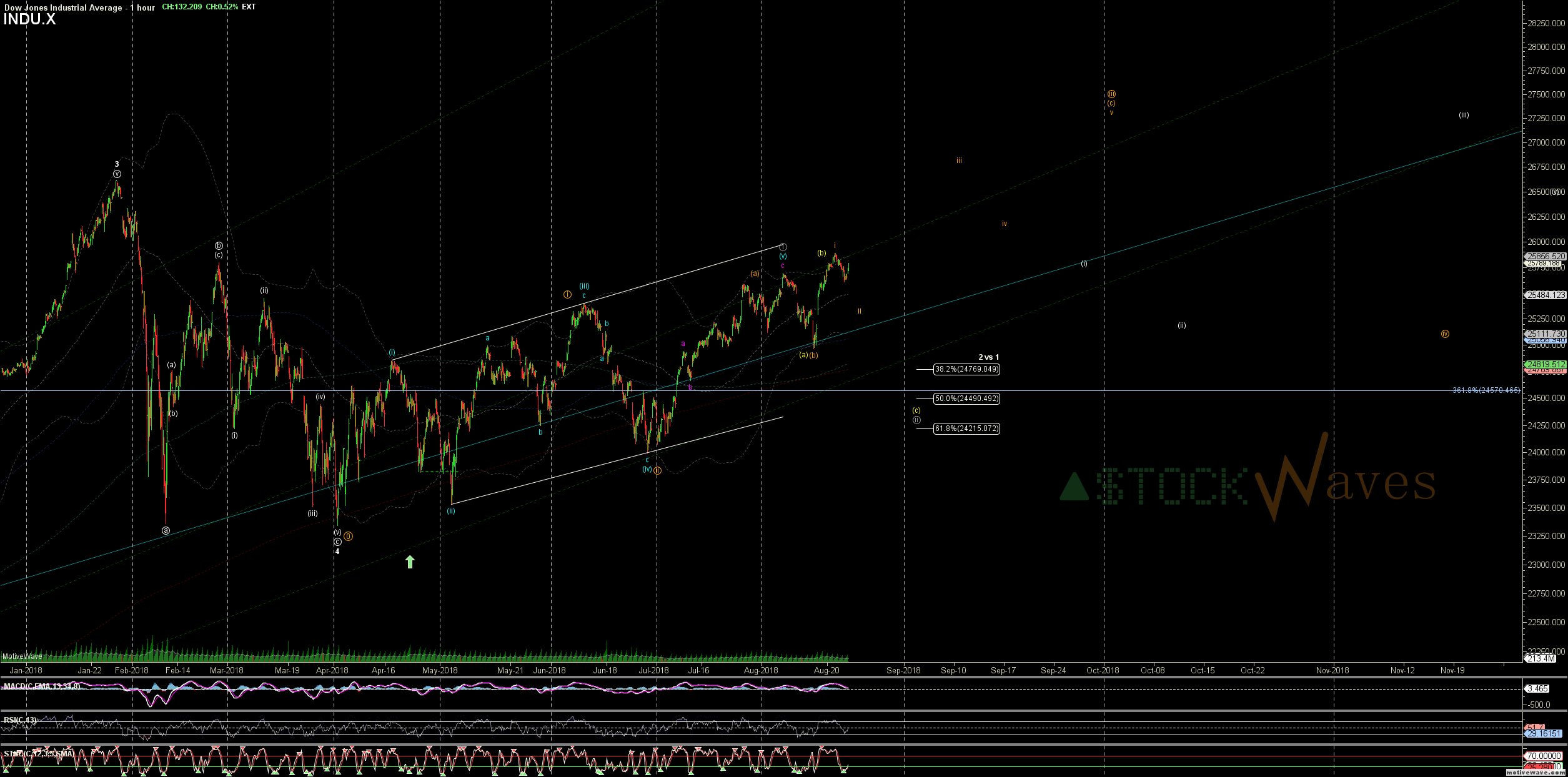Click the 70.00000 stochastic level tag
1568x777 pixels.
tap(1544, 756)
